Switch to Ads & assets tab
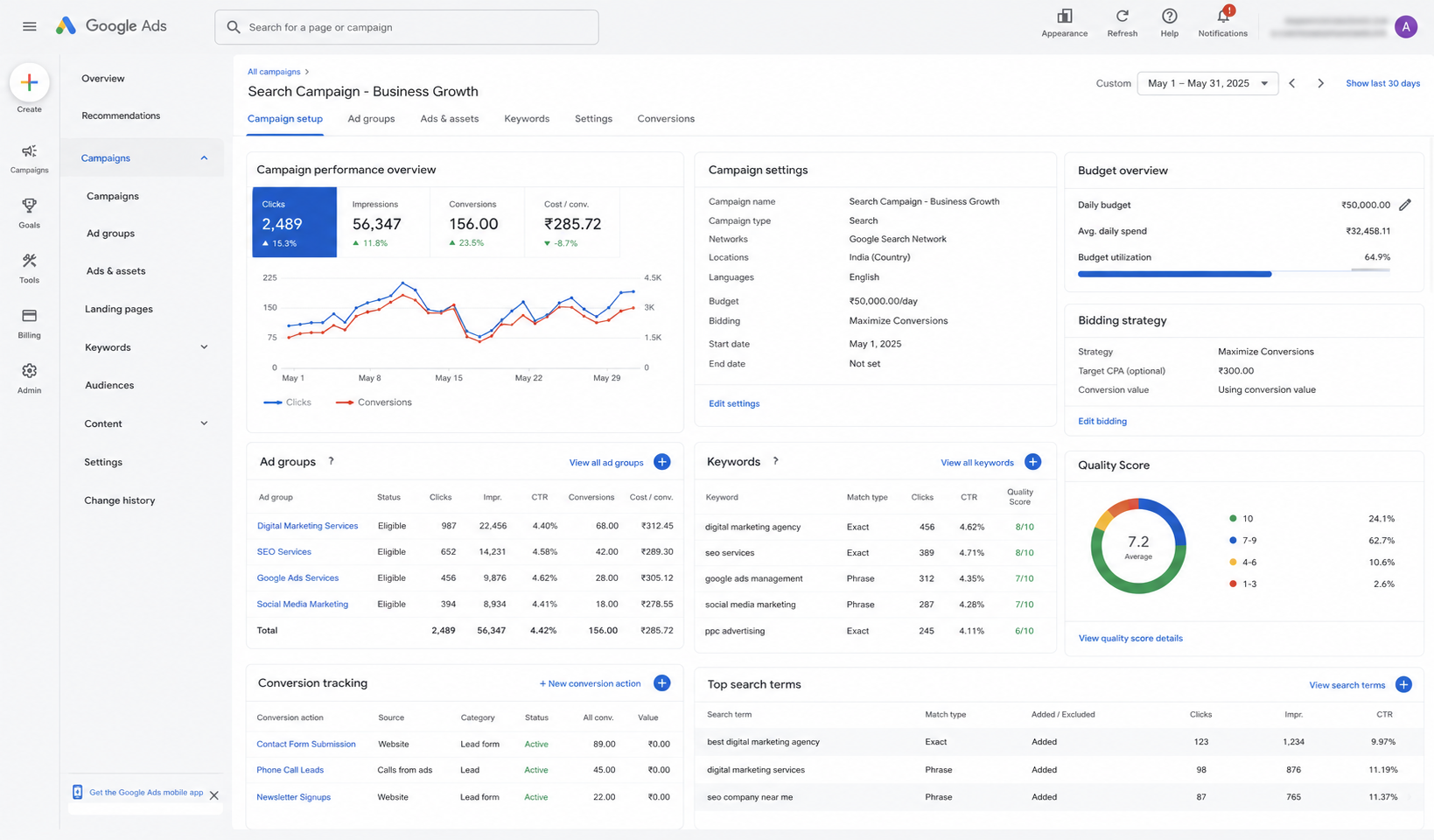Screen dimensions: 1434x840 click(x=450, y=119)
